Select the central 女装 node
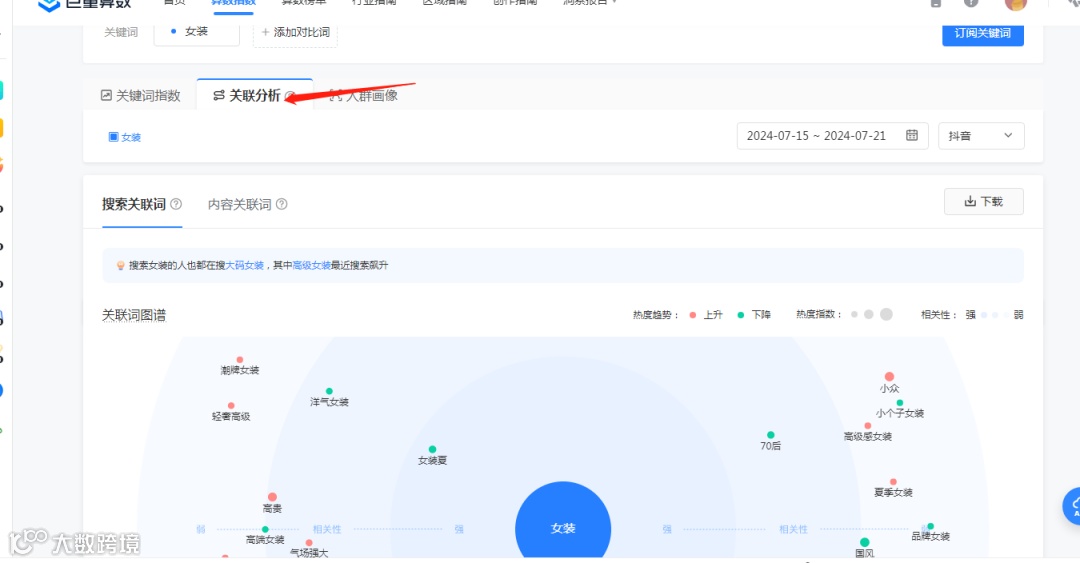The image size is (1080, 563). (x=563, y=522)
